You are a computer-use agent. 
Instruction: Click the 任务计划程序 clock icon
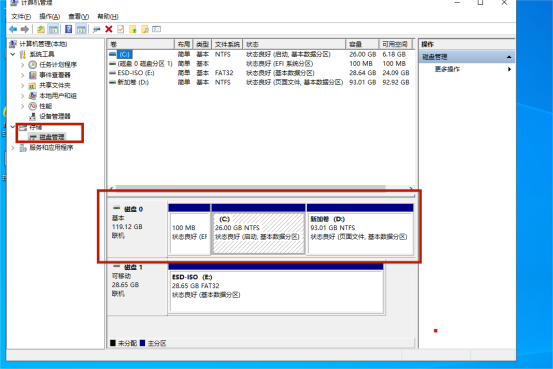[32, 65]
